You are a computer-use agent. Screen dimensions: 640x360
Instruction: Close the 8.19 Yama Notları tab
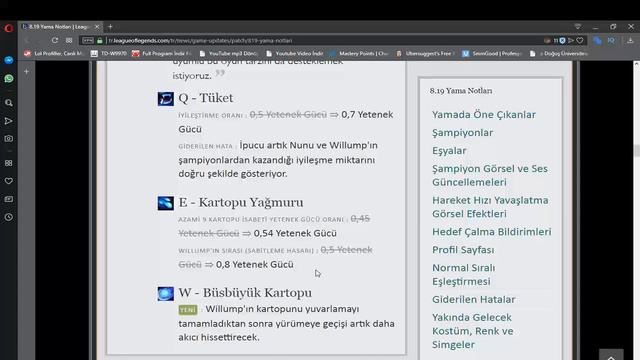point(97,27)
